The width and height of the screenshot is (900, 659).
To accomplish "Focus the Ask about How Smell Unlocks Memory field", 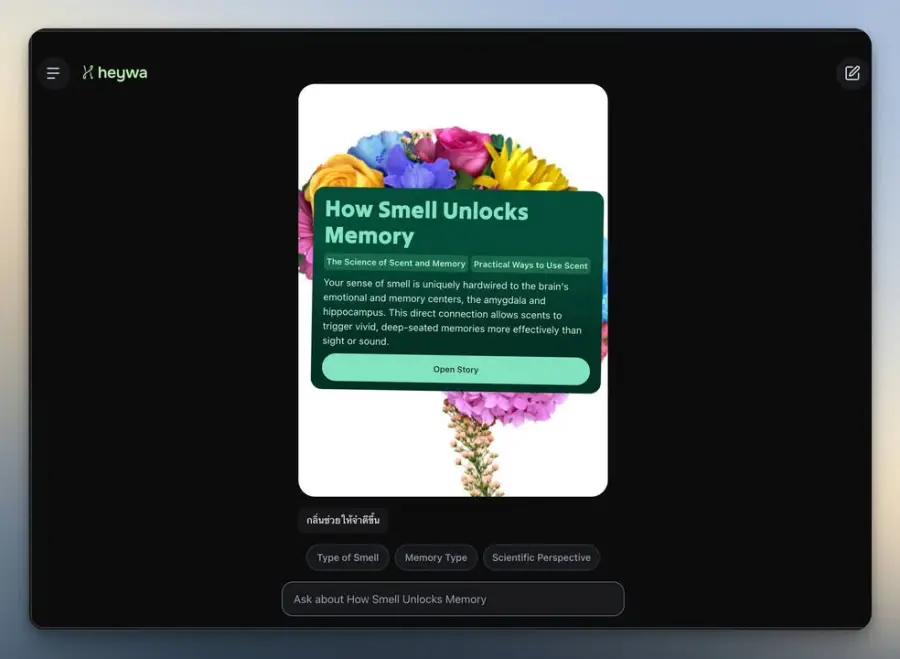I will [453, 599].
